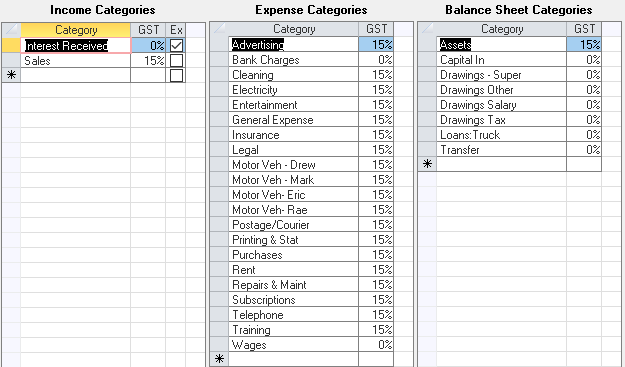Select the Wages expense category

[294, 345]
